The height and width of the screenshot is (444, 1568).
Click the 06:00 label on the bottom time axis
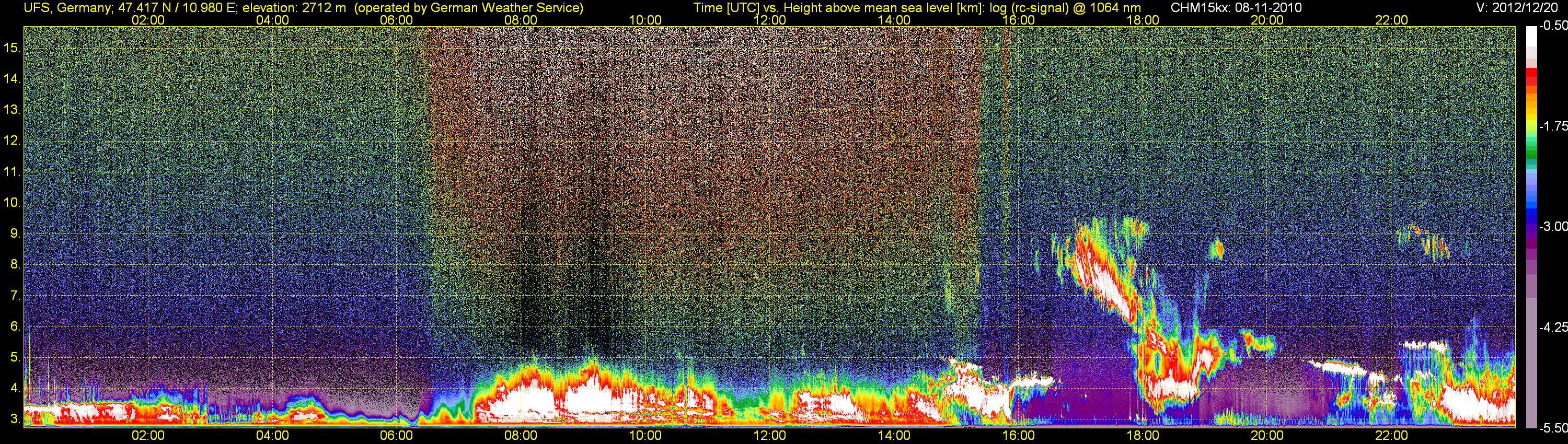coord(396,436)
